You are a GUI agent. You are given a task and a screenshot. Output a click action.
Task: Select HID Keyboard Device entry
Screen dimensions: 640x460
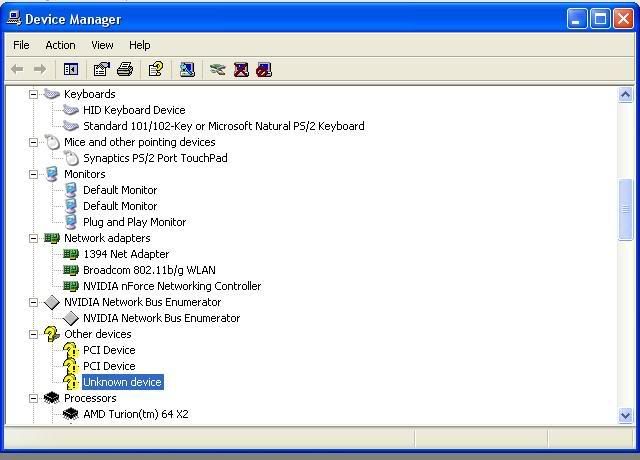(134, 110)
